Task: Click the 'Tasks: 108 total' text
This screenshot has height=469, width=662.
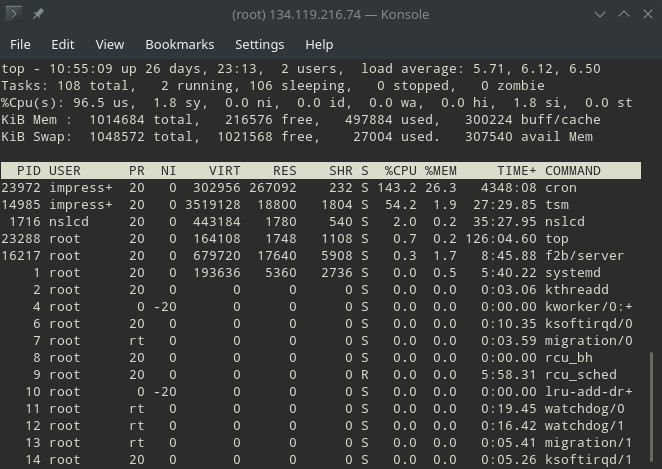Action: [x=65, y=86]
